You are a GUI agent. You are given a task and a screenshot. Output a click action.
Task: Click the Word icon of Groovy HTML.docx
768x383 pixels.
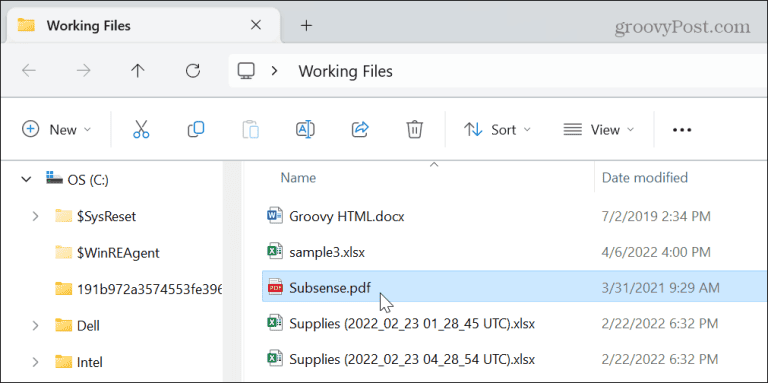click(x=275, y=216)
